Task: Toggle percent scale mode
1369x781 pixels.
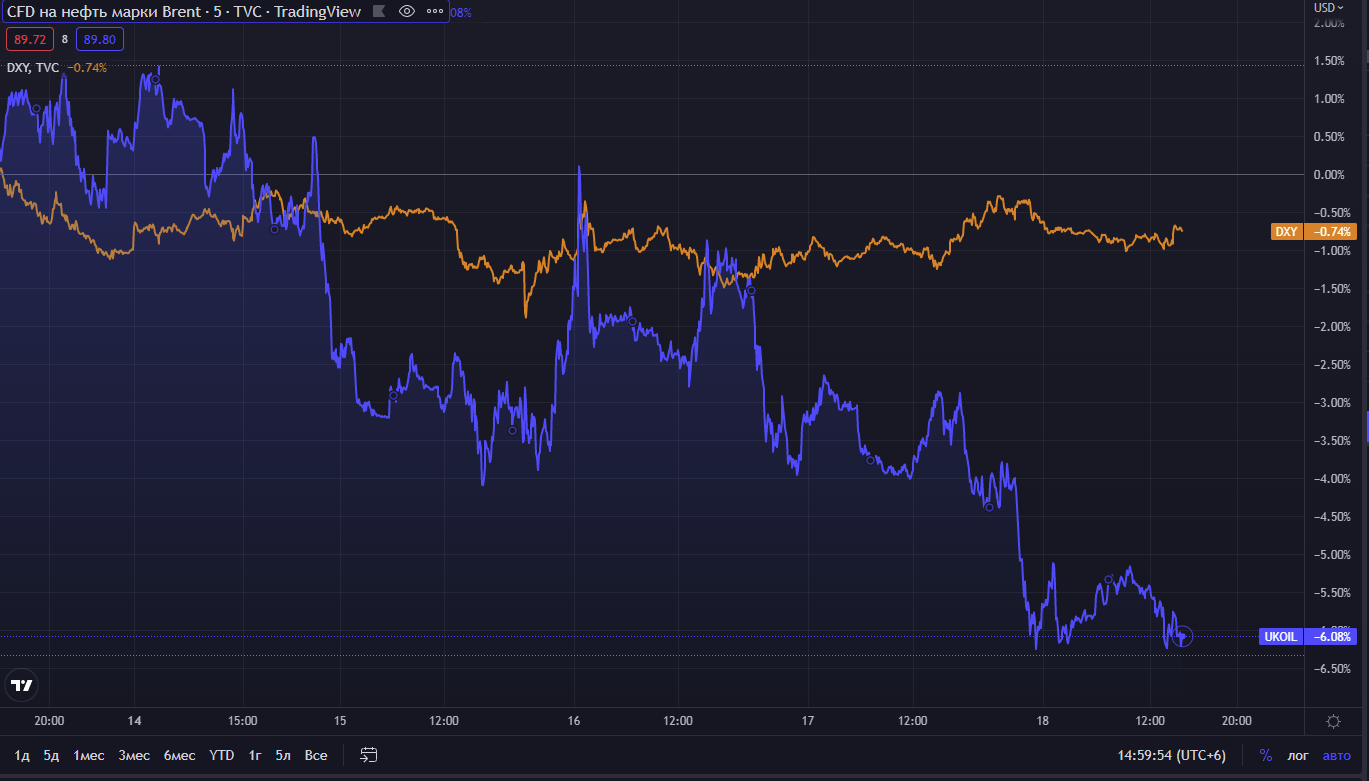Action: [x=1266, y=755]
